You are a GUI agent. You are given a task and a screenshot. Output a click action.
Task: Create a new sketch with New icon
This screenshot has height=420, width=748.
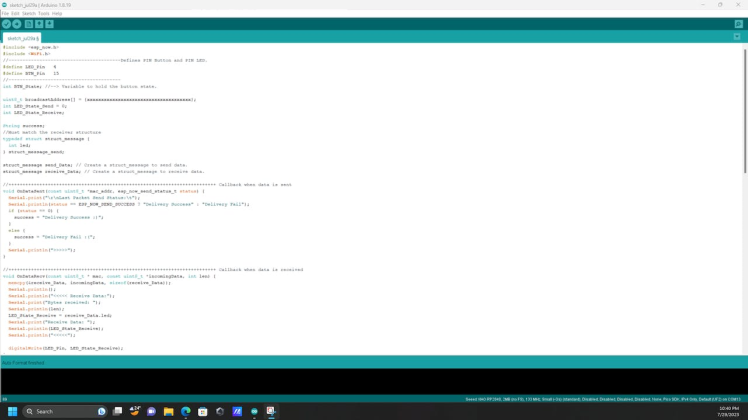(29, 24)
